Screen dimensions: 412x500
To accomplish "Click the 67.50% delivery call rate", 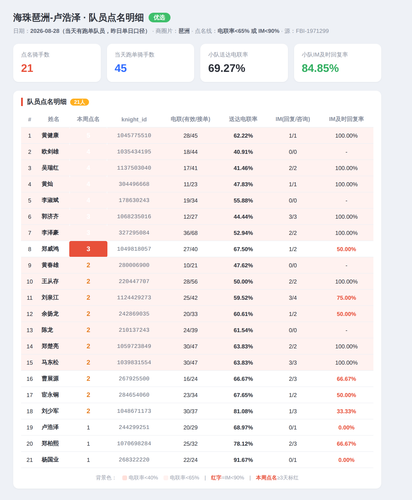I will coord(243,249).
